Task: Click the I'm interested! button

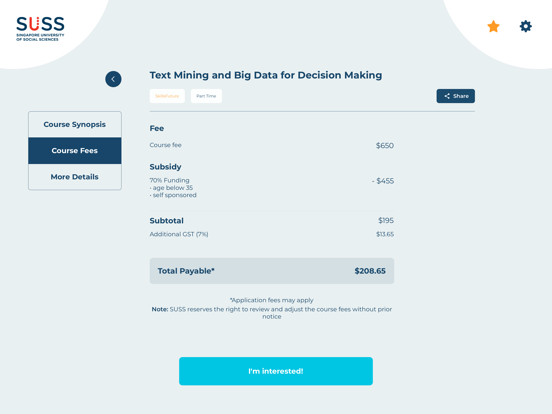Action: coord(276,371)
